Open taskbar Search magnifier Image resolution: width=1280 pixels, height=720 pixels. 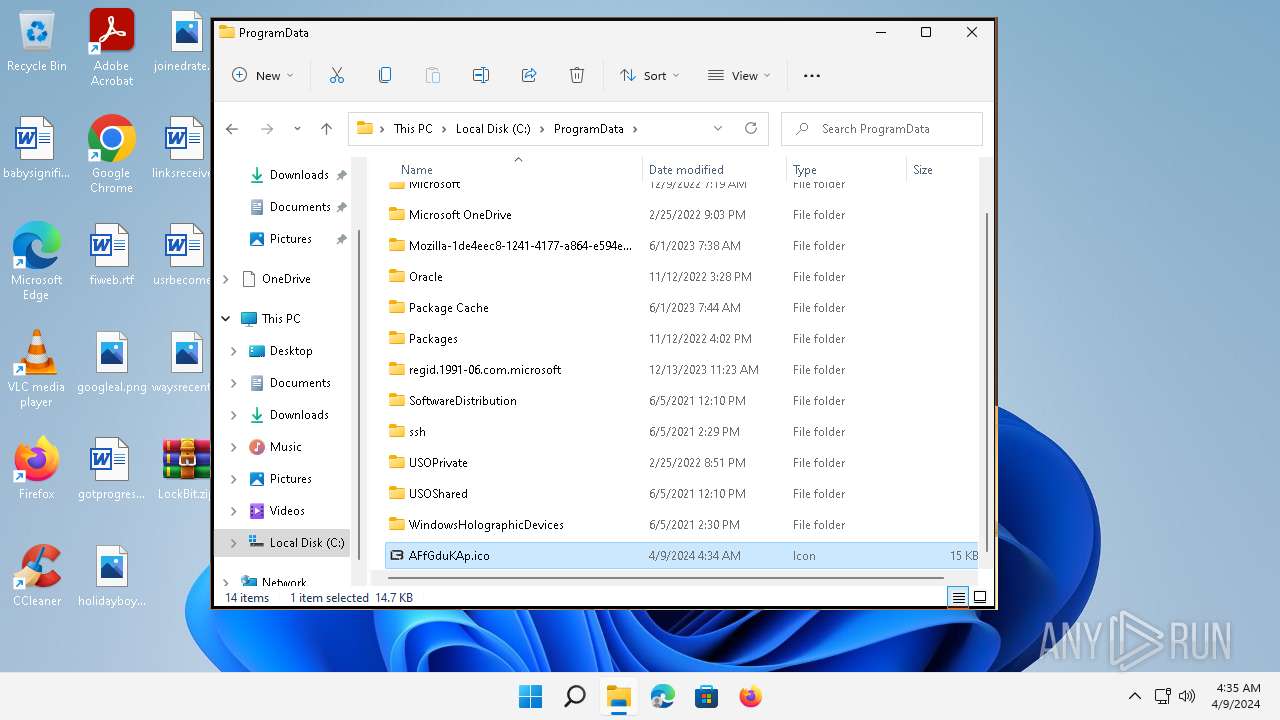574,696
